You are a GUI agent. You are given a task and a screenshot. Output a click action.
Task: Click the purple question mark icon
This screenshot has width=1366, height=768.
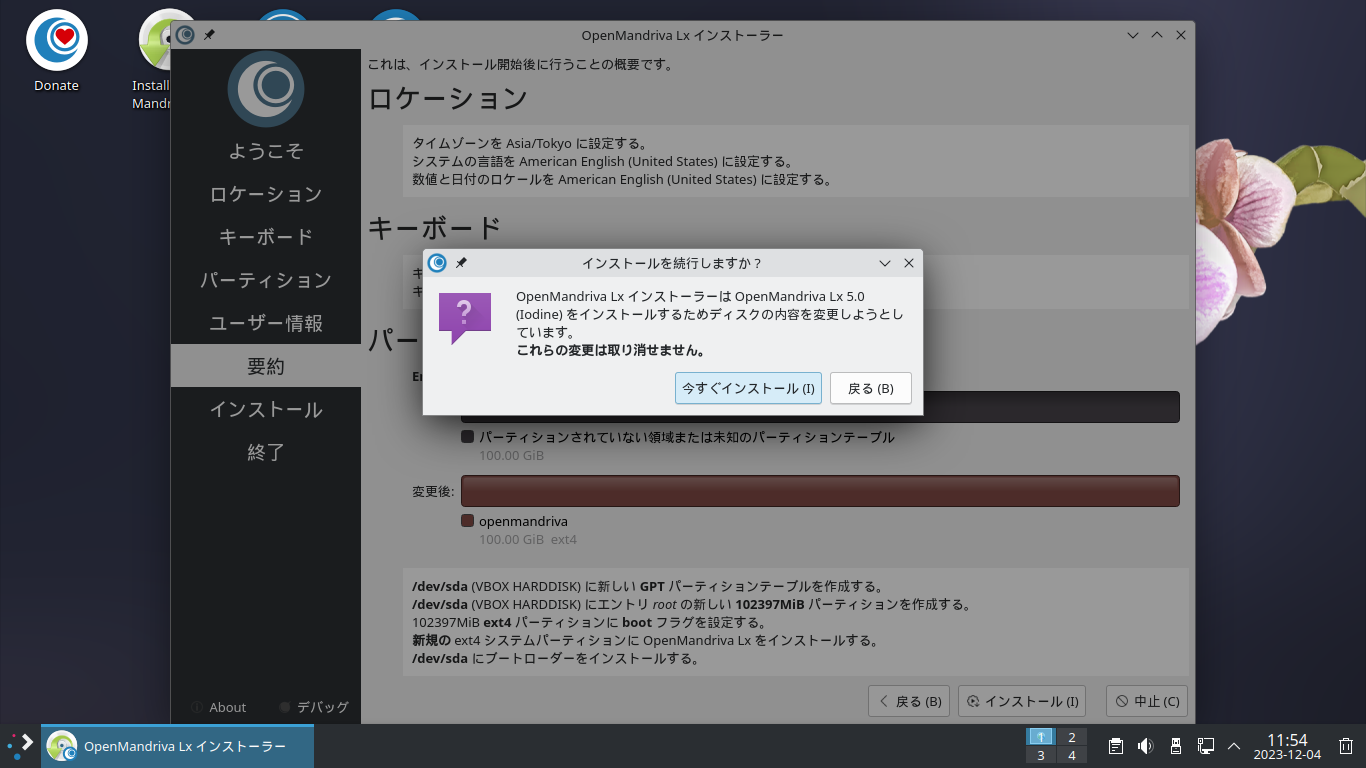[x=465, y=319]
